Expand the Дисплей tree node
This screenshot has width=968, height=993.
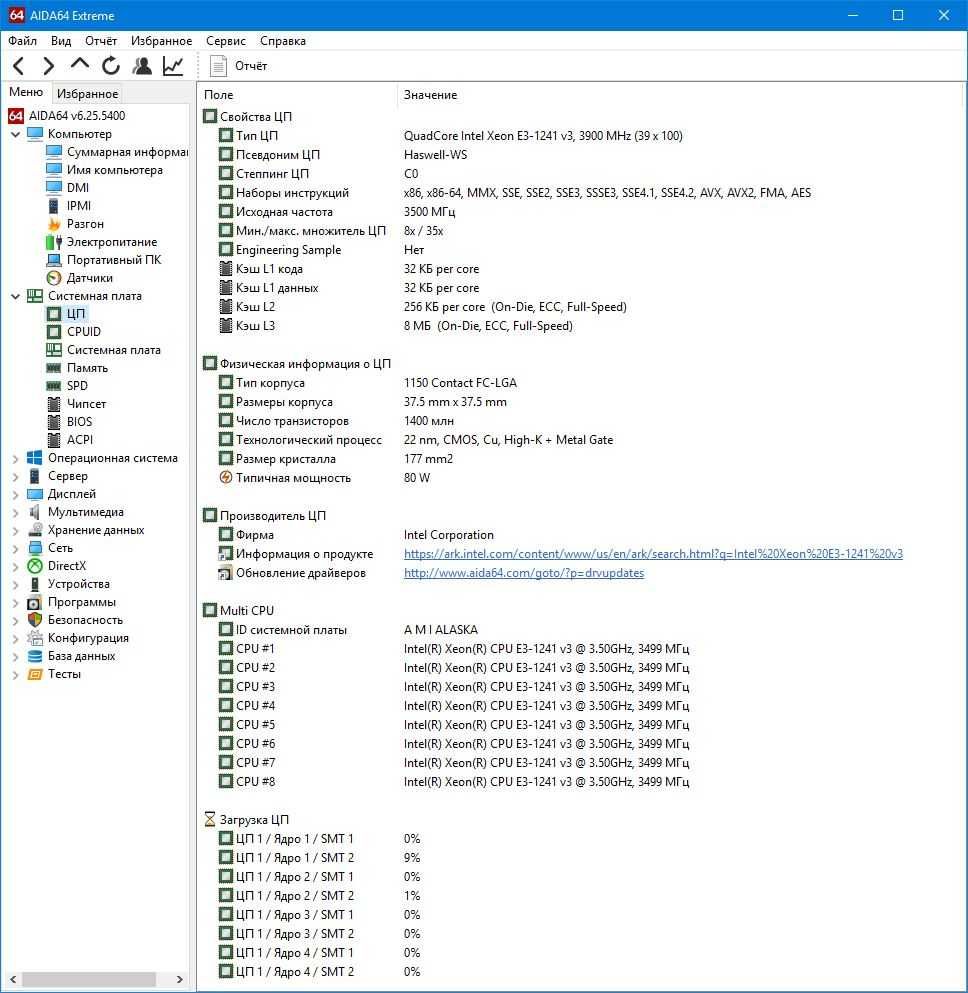(x=15, y=495)
